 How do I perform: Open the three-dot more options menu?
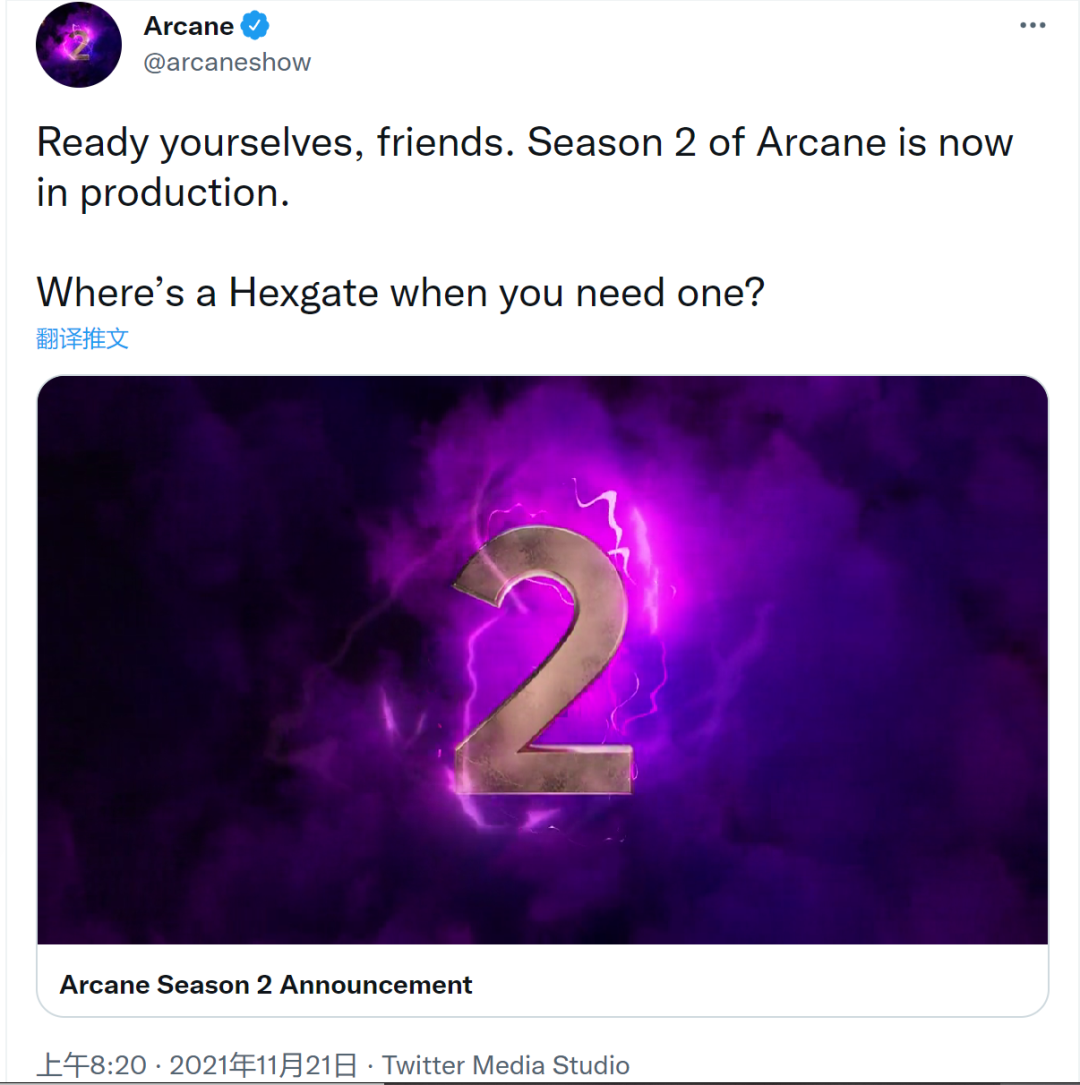pyautogui.click(x=1032, y=26)
